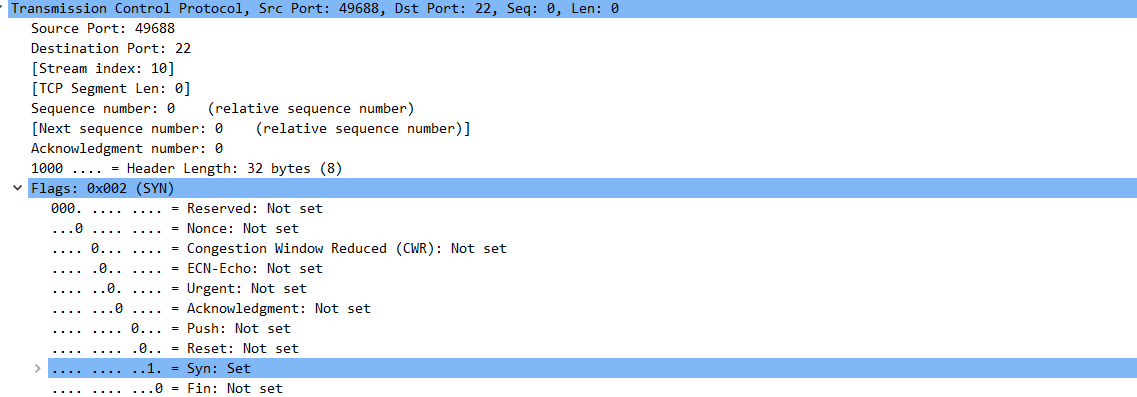
Task: Select the Urgent: Not set flag
Action: [178, 288]
